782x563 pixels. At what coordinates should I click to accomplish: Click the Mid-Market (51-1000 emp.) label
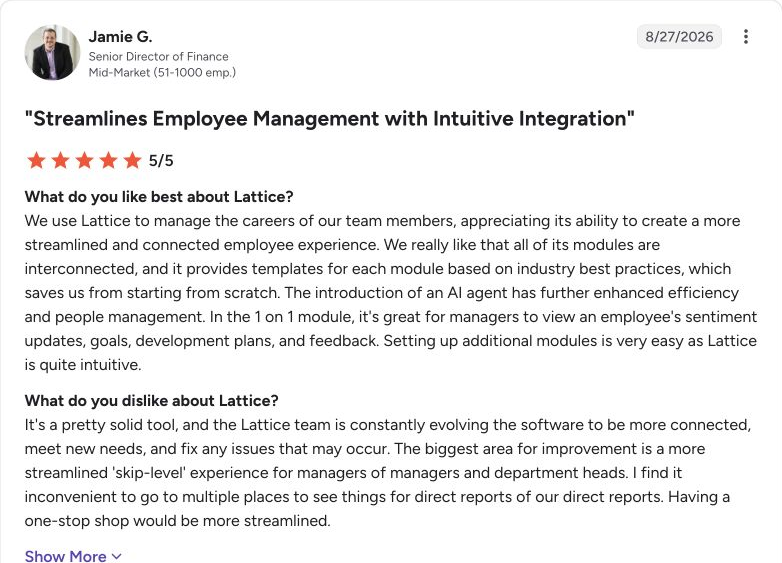pos(162,72)
